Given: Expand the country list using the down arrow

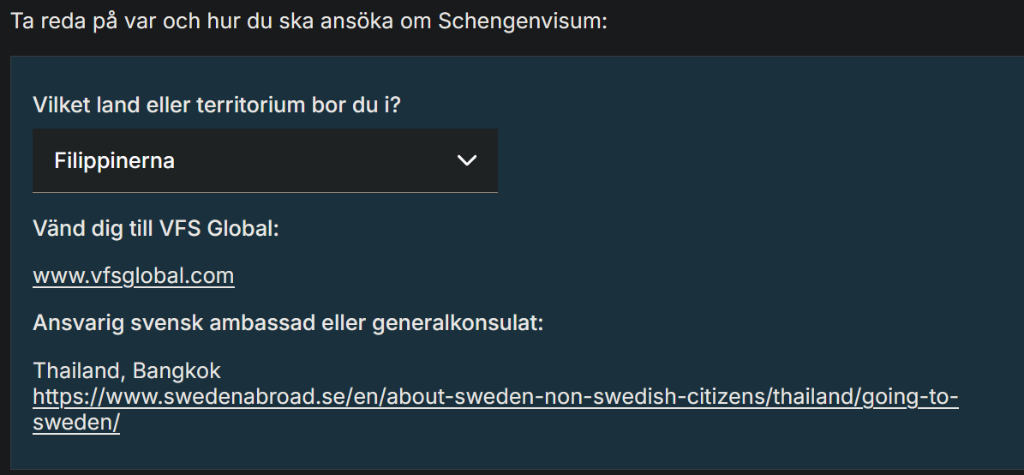Looking at the screenshot, I should click(466, 160).
